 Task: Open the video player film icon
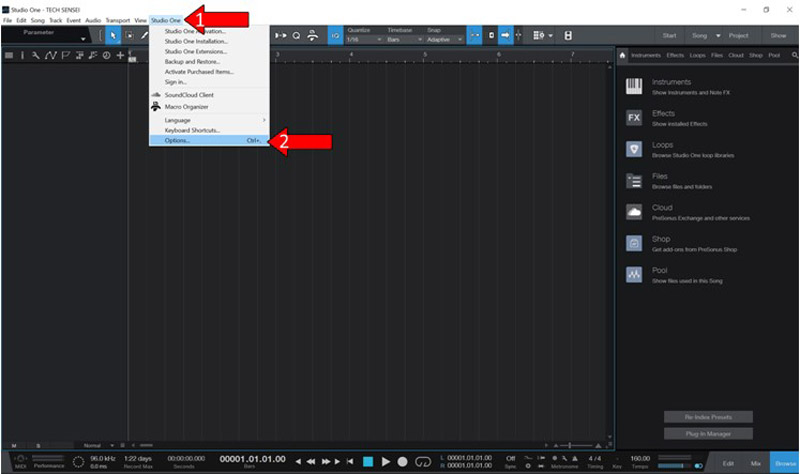tap(568, 35)
